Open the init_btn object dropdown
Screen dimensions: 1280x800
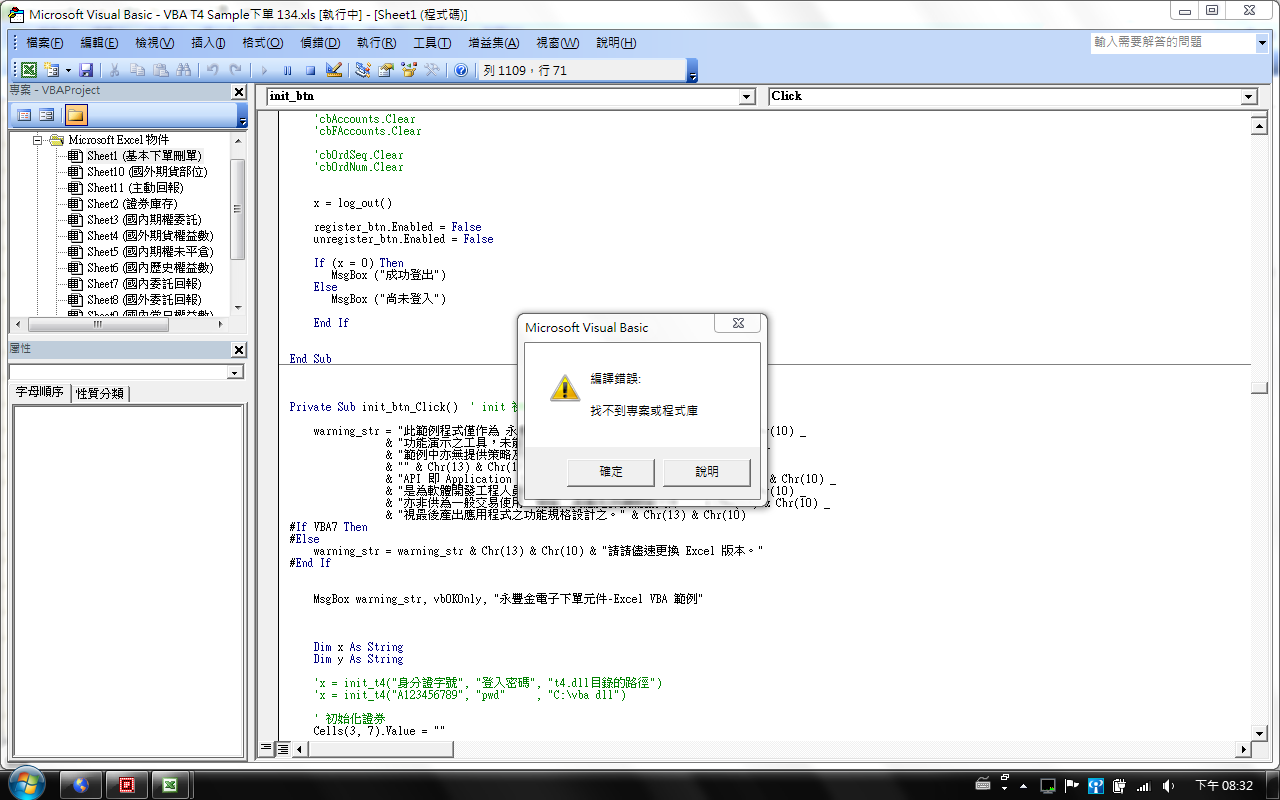(x=746, y=97)
